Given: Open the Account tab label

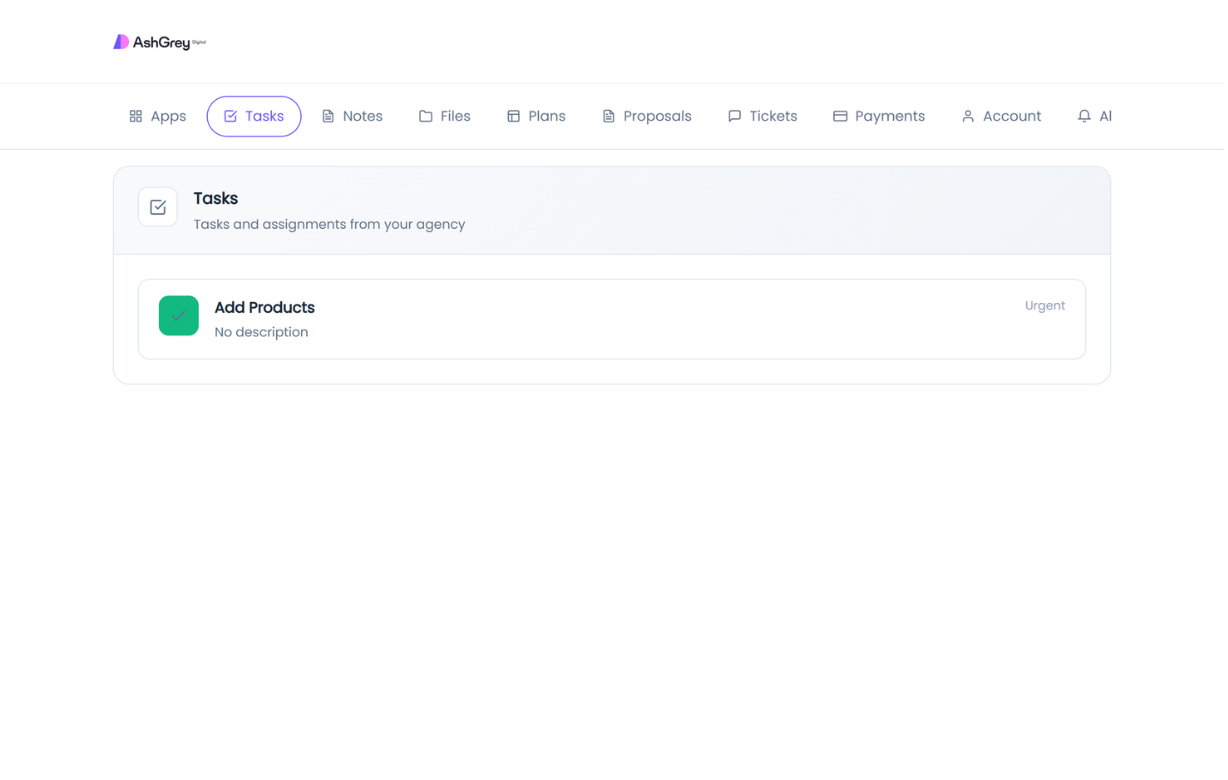Looking at the screenshot, I should click(1011, 116).
